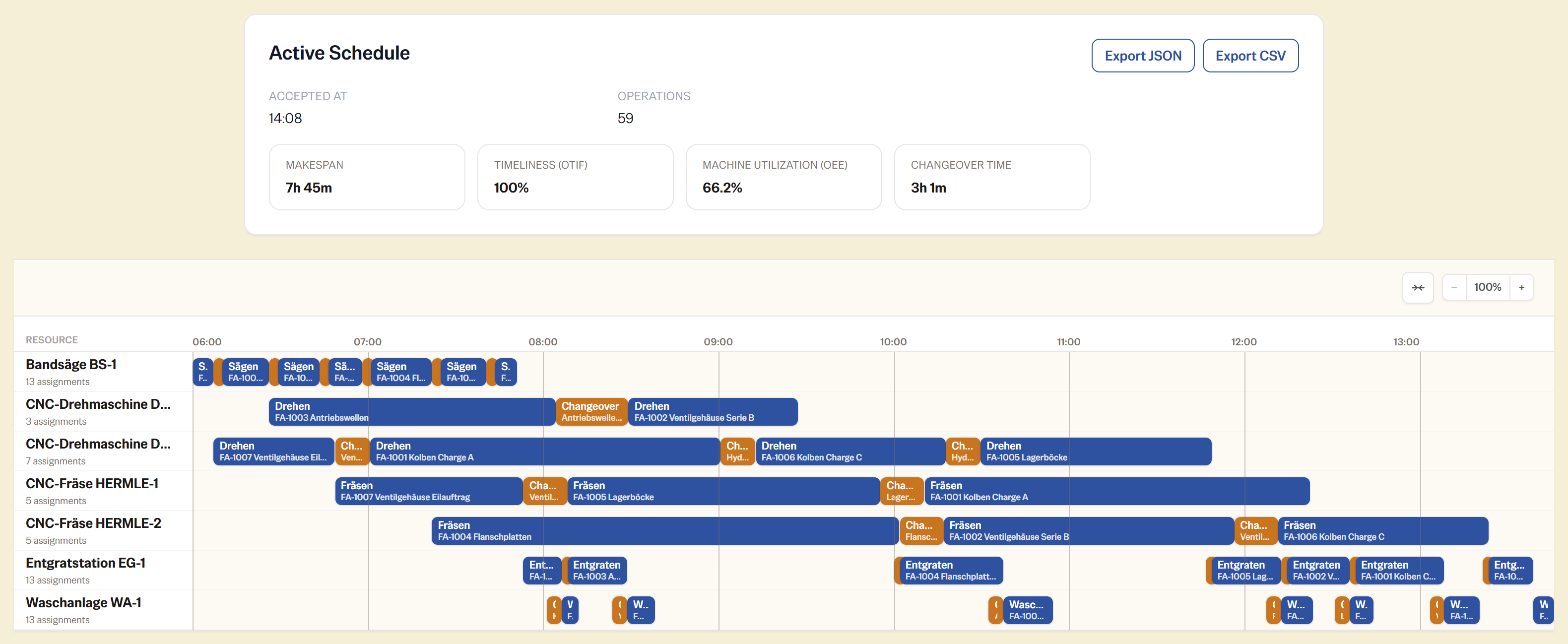Image resolution: width=1568 pixels, height=644 pixels.
Task: Select Drehen FA-1001 Kolben Charge A bar
Action: [544, 451]
